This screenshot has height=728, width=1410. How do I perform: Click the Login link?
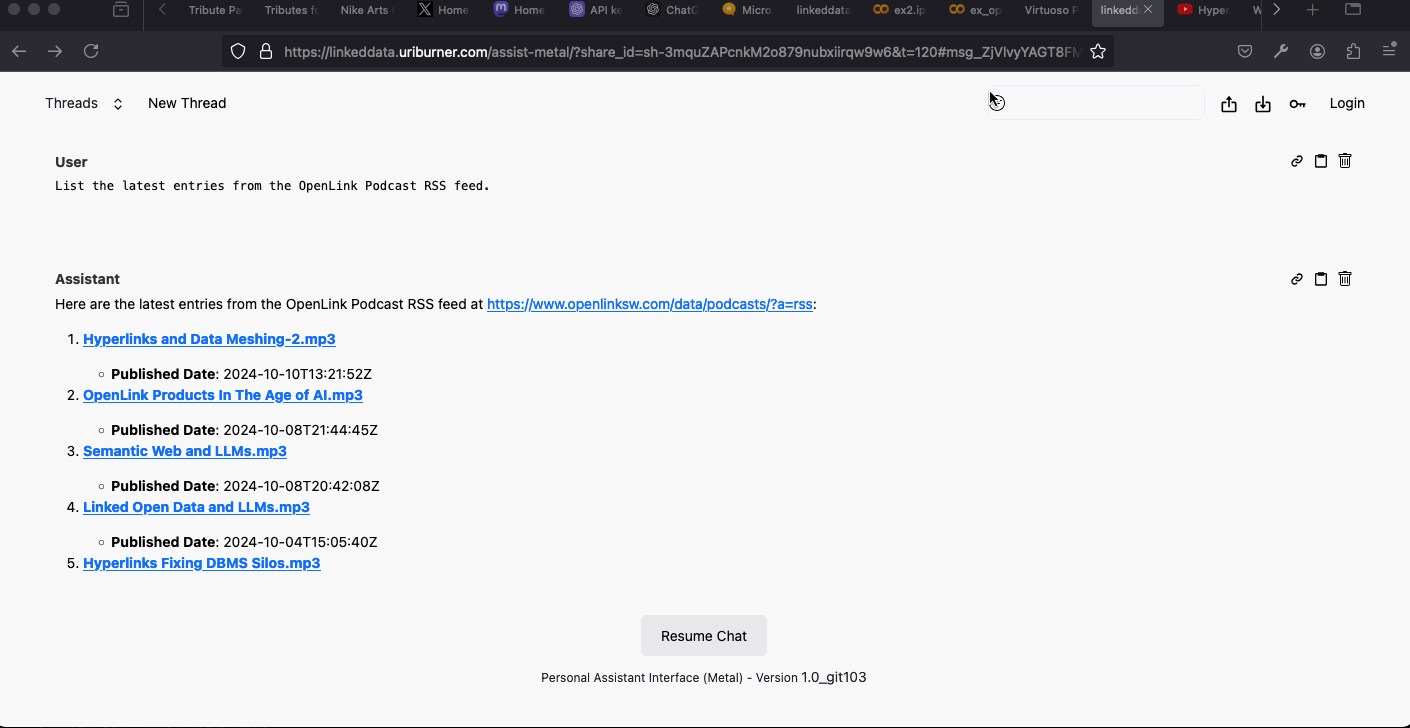coord(1347,103)
